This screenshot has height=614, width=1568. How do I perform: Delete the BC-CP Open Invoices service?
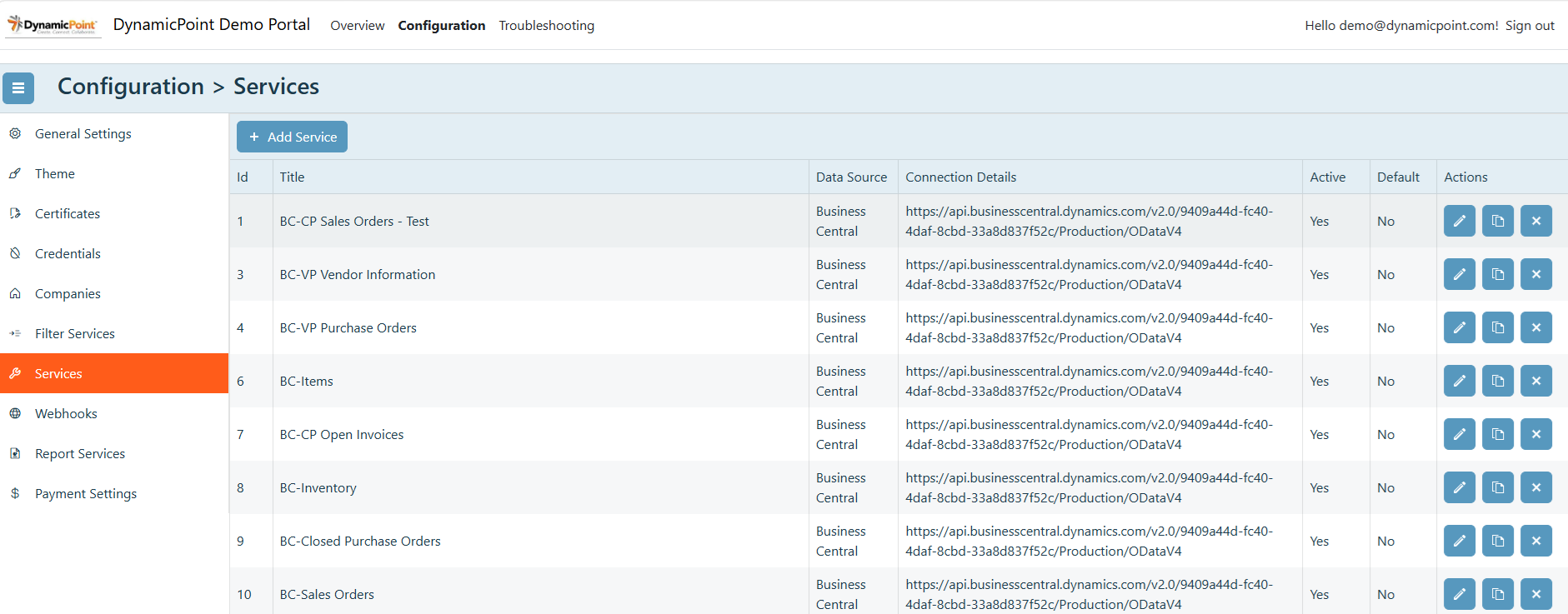point(1536,434)
